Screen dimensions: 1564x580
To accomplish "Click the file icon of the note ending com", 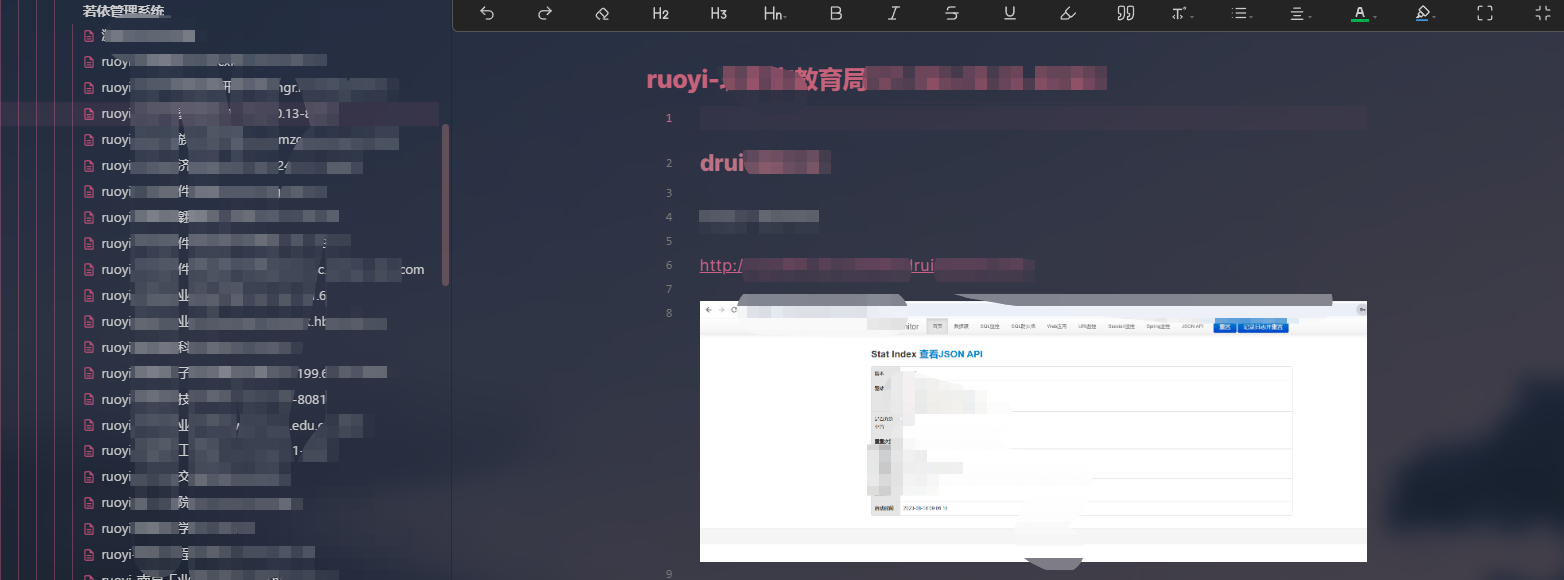I will click(89, 270).
